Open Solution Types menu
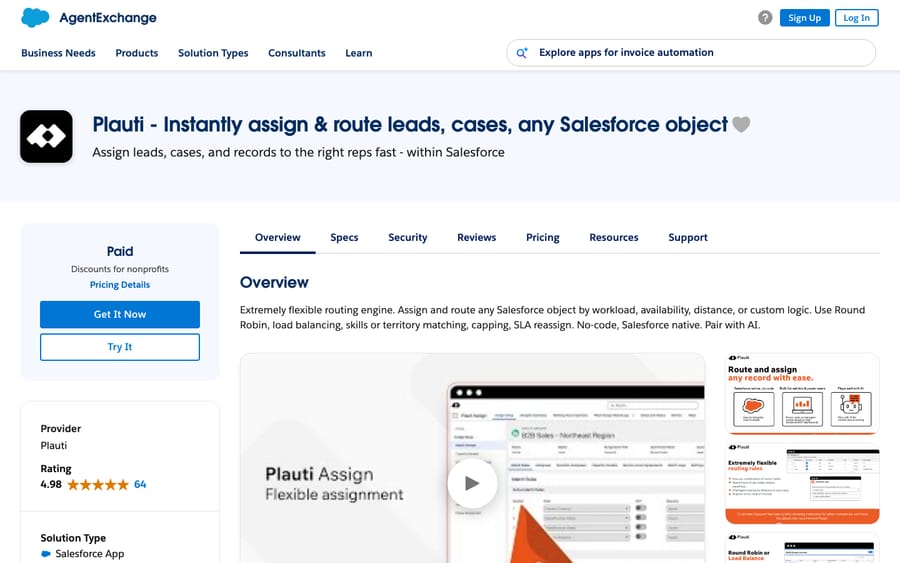The image size is (900, 563). pyautogui.click(x=213, y=53)
